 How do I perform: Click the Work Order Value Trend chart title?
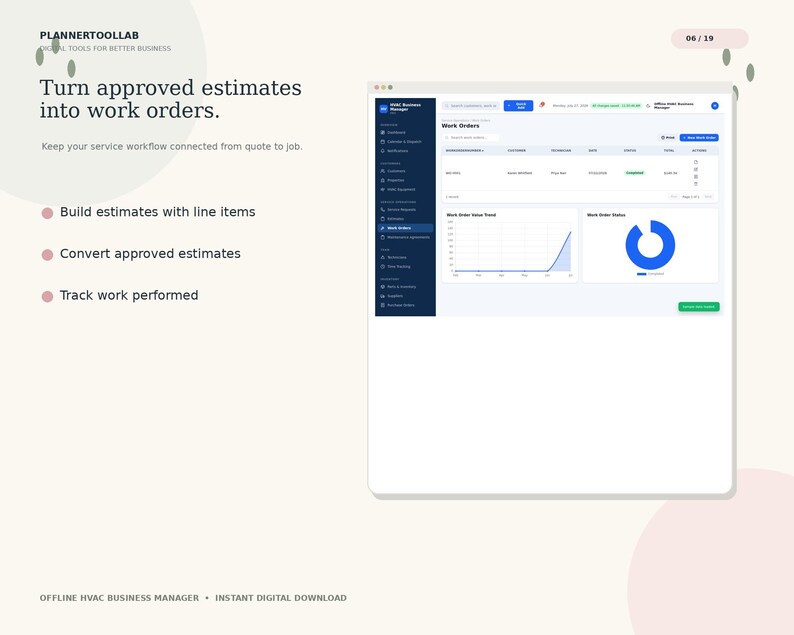point(471,215)
